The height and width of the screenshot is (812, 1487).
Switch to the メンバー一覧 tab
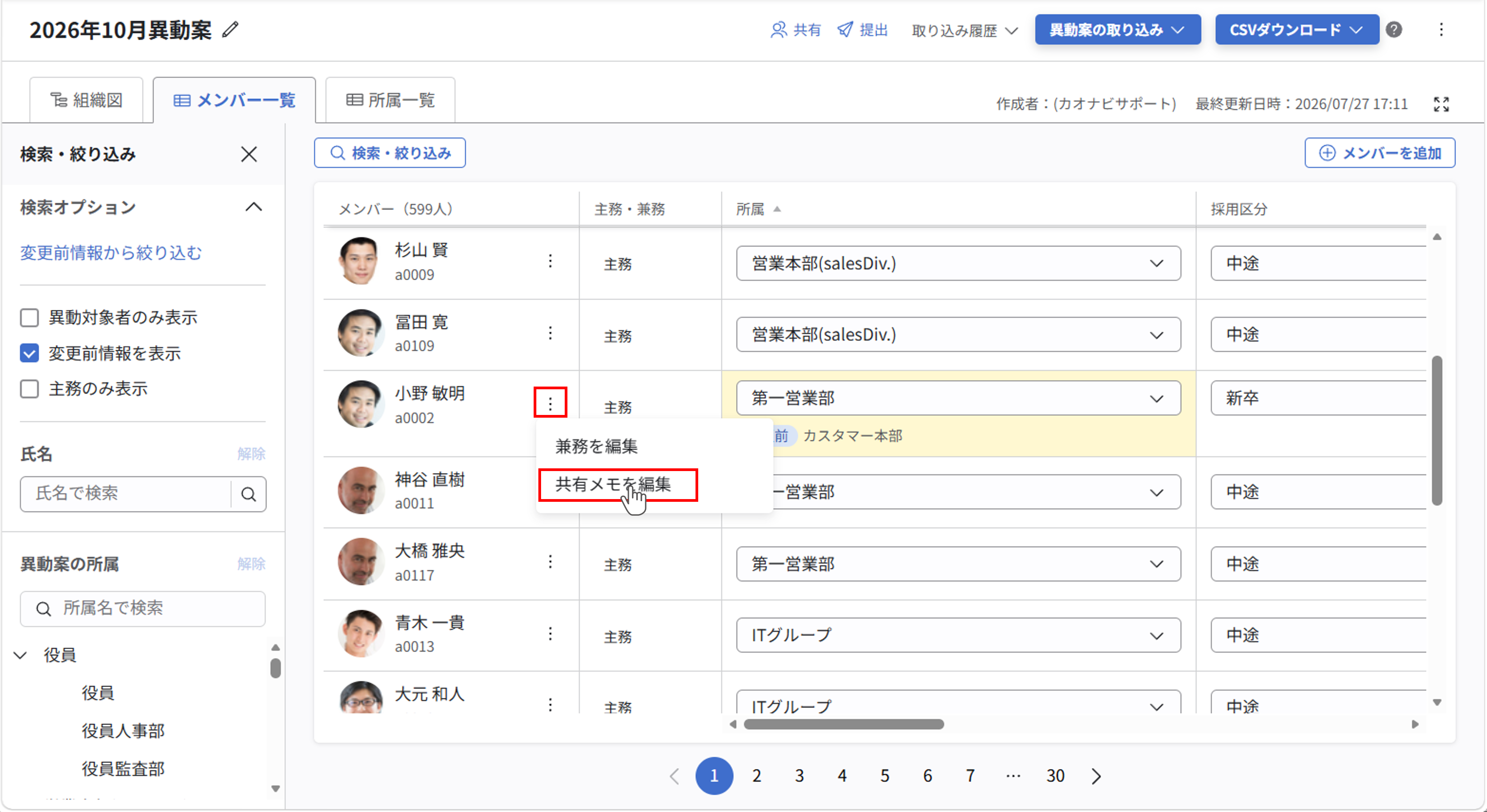tap(234, 100)
